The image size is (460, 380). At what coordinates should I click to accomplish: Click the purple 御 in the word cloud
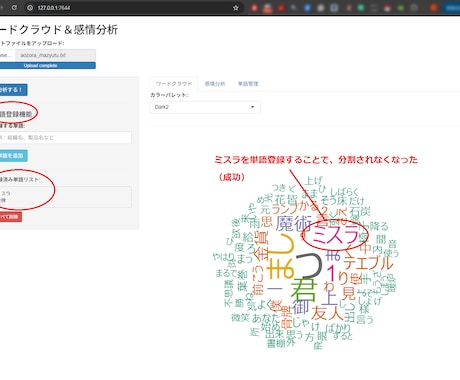coord(301,307)
